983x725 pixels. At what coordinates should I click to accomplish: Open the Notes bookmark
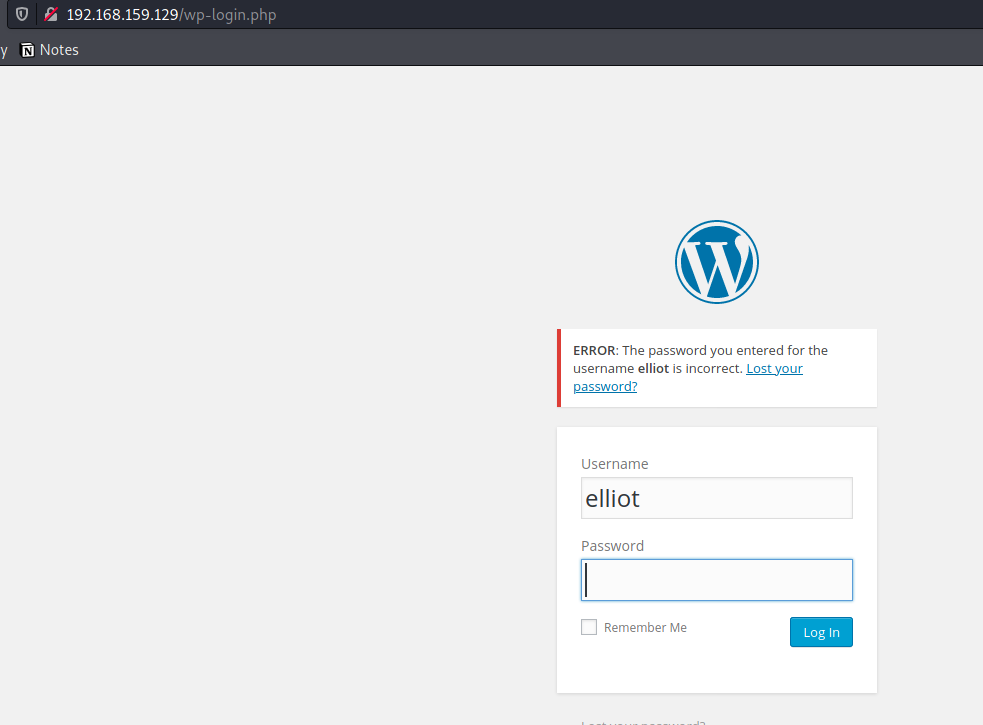coord(50,50)
